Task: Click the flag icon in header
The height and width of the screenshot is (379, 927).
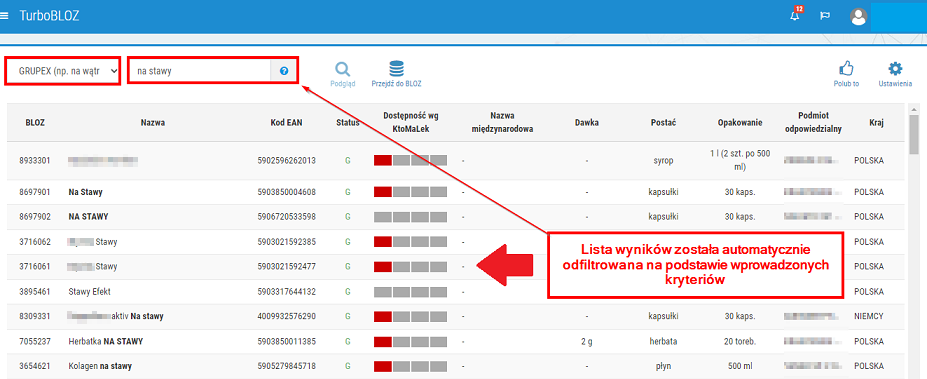Action: tap(825, 16)
